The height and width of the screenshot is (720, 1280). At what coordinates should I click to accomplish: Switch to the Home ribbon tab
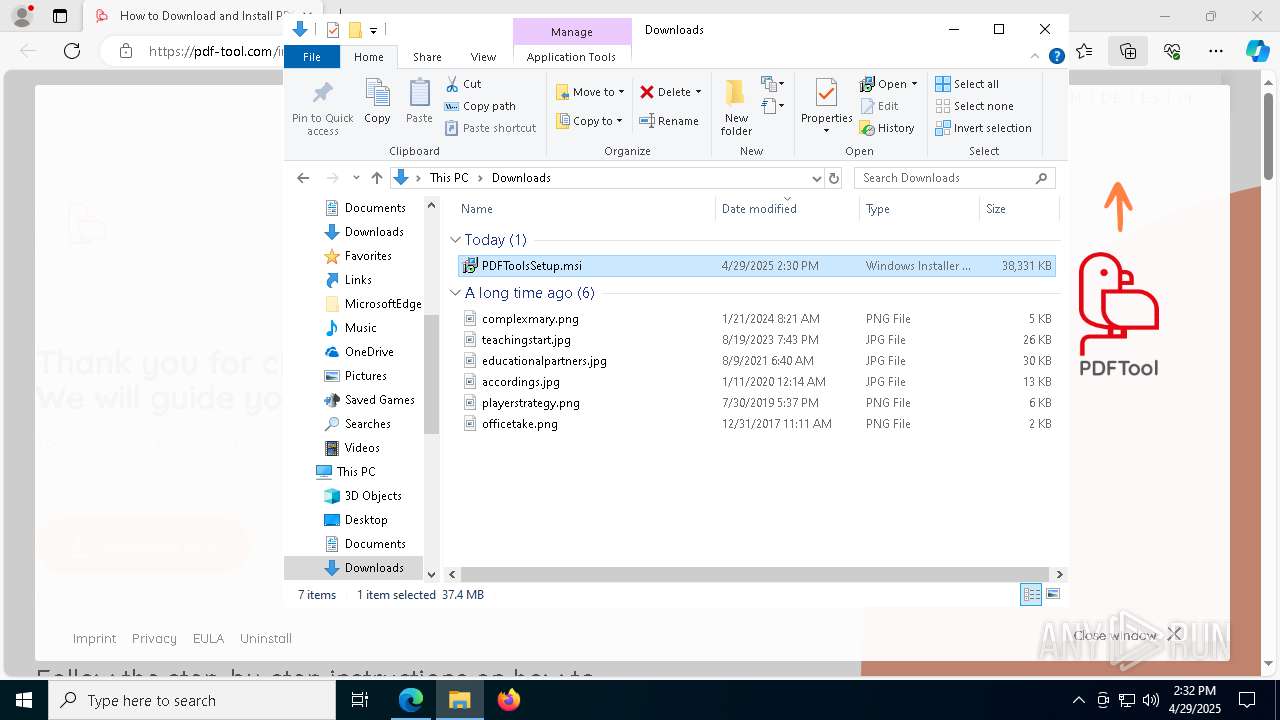(x=368, y=57)
